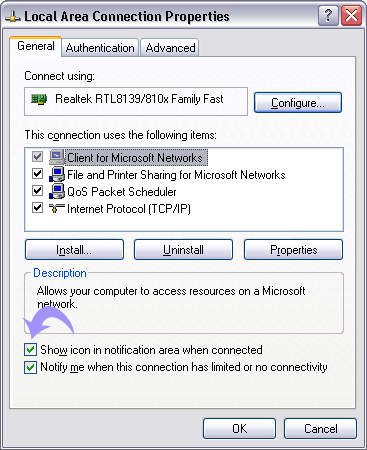Click the title bar network connection icon
Viewport: 367px width, 450px height.
click(13, 17)
